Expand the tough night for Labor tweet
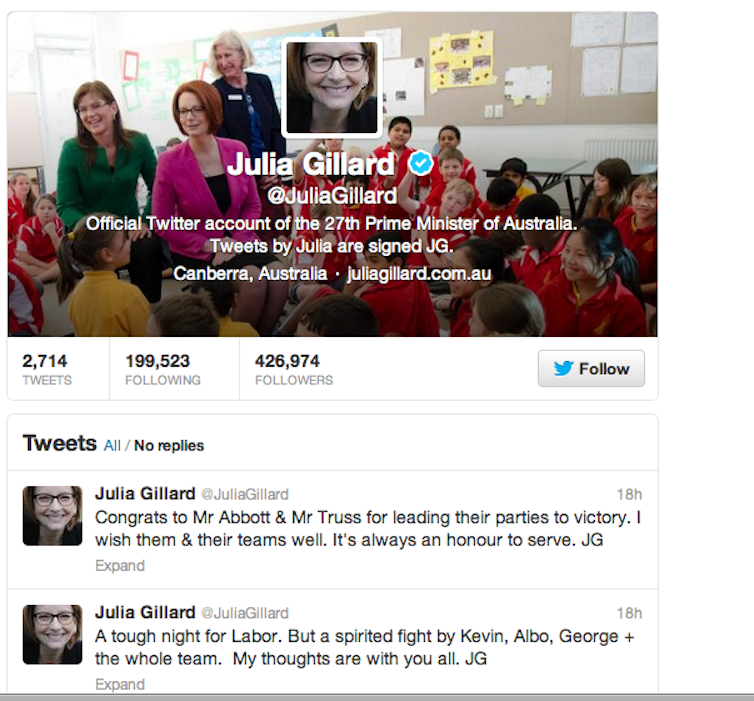The image size is (754, 701). pyautogui.click(x=120, y=684)
